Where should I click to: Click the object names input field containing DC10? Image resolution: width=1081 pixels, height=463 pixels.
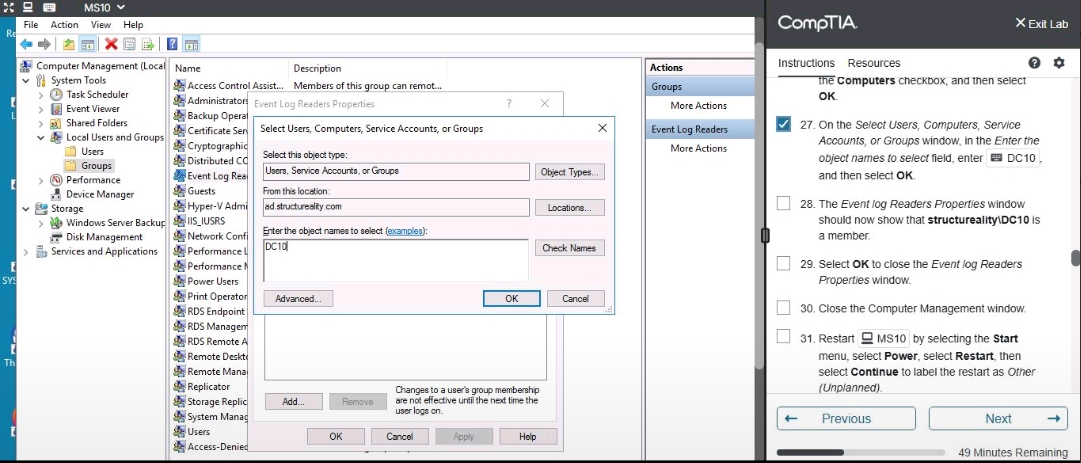396,260
